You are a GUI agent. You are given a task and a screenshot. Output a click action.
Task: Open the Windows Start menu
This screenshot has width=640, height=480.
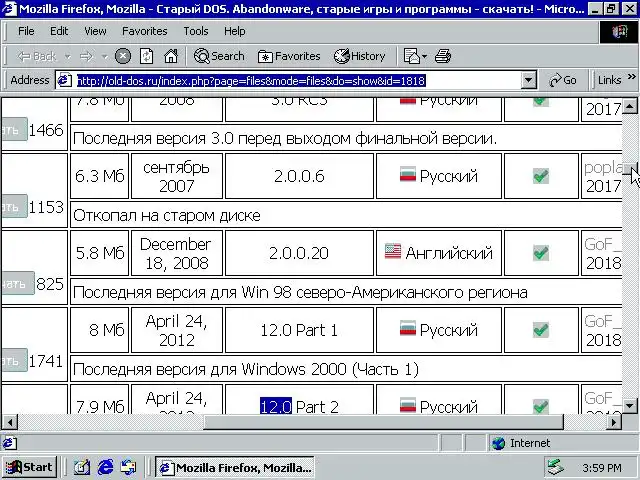tap(29, 467)
